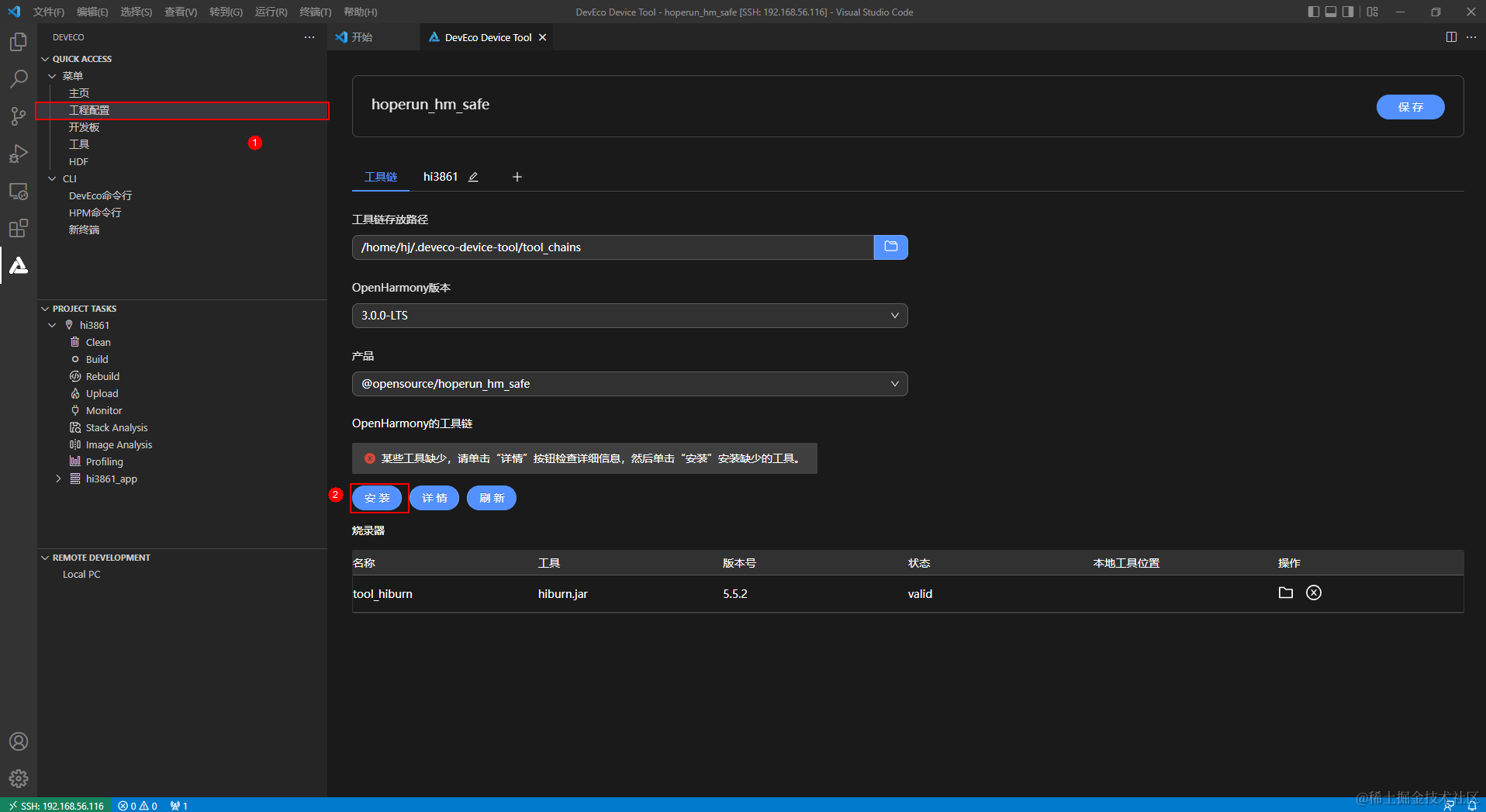Open errors and warnings in status bar
Screen dimensions: 1486x812
[137, 806]
